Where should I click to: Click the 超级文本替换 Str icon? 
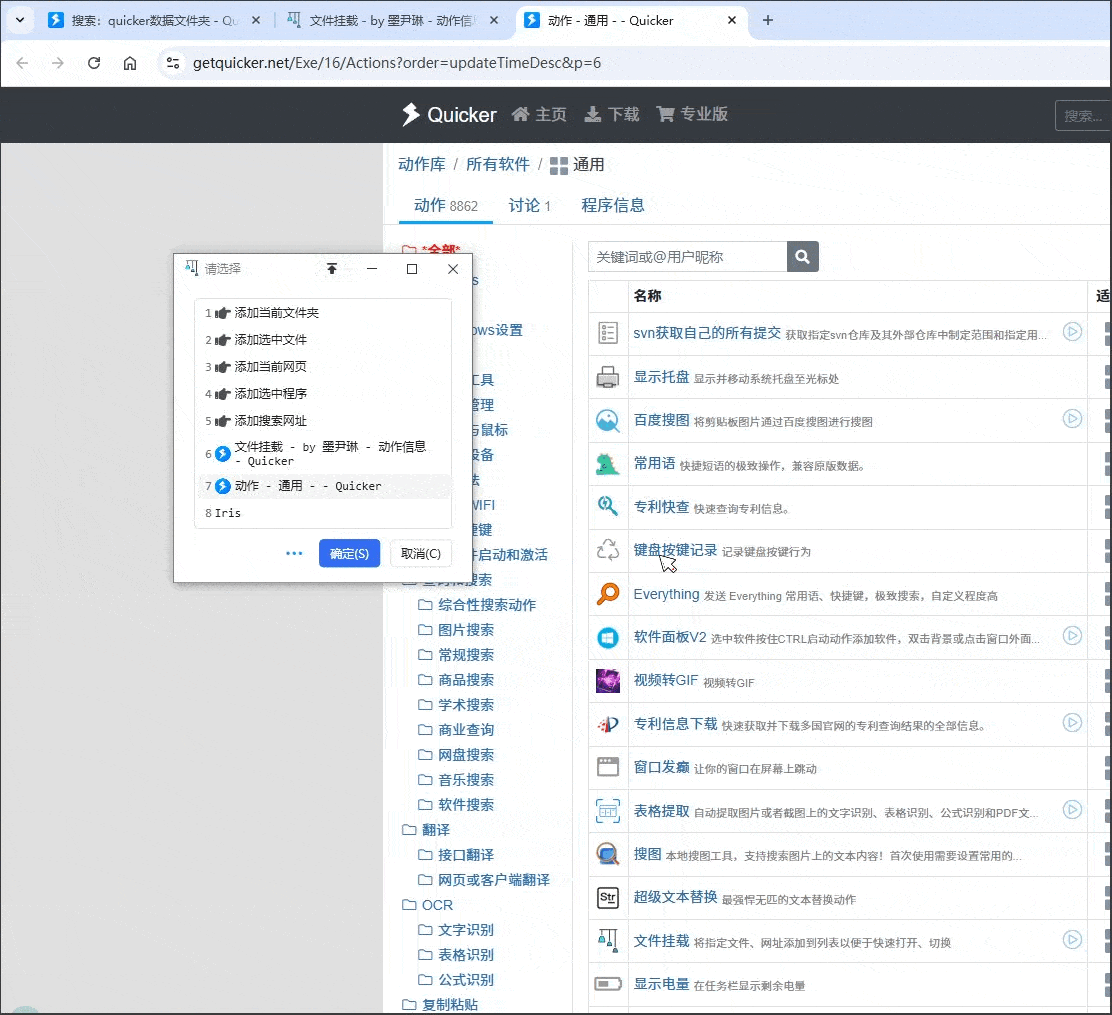(x=608, y=897)
